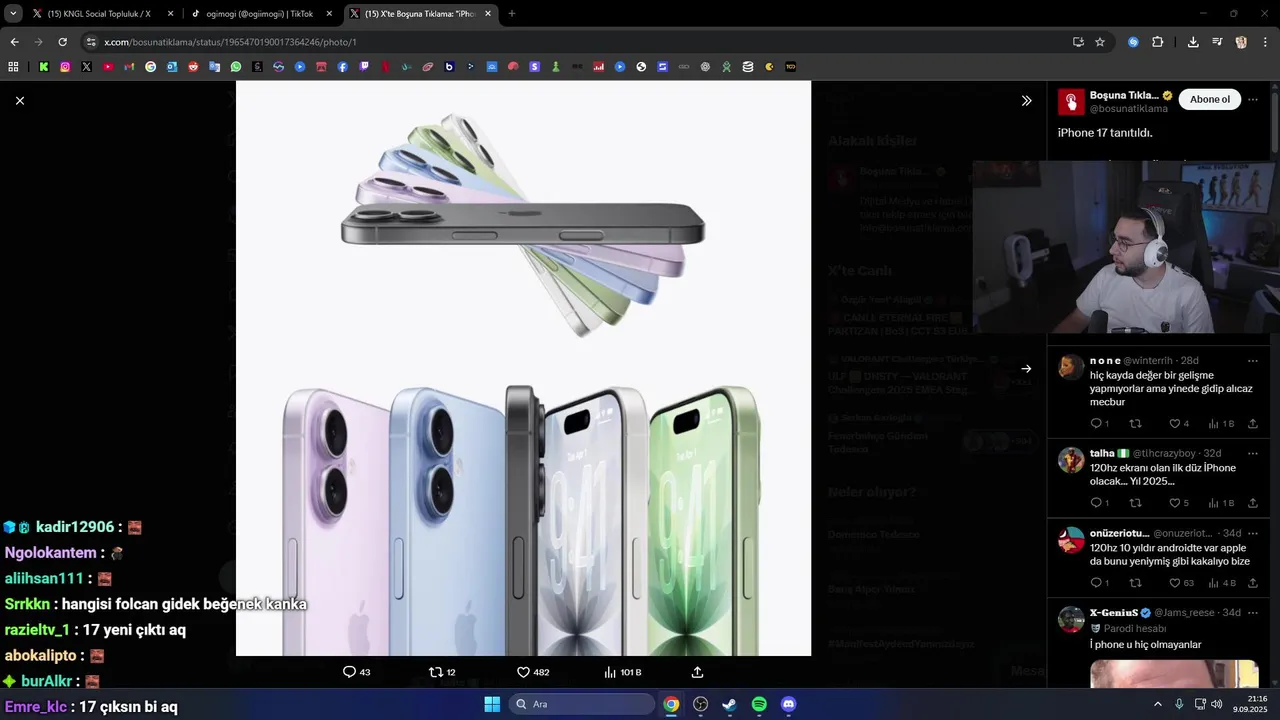Open talha's profile avatar

[1071, 460]
